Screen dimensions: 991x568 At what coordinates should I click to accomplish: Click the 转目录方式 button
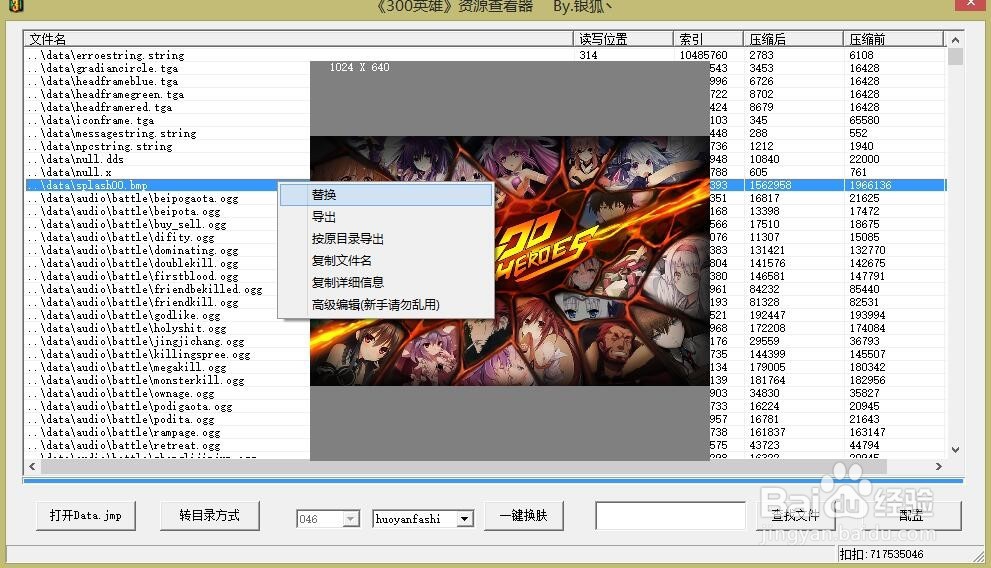[210, 516]
